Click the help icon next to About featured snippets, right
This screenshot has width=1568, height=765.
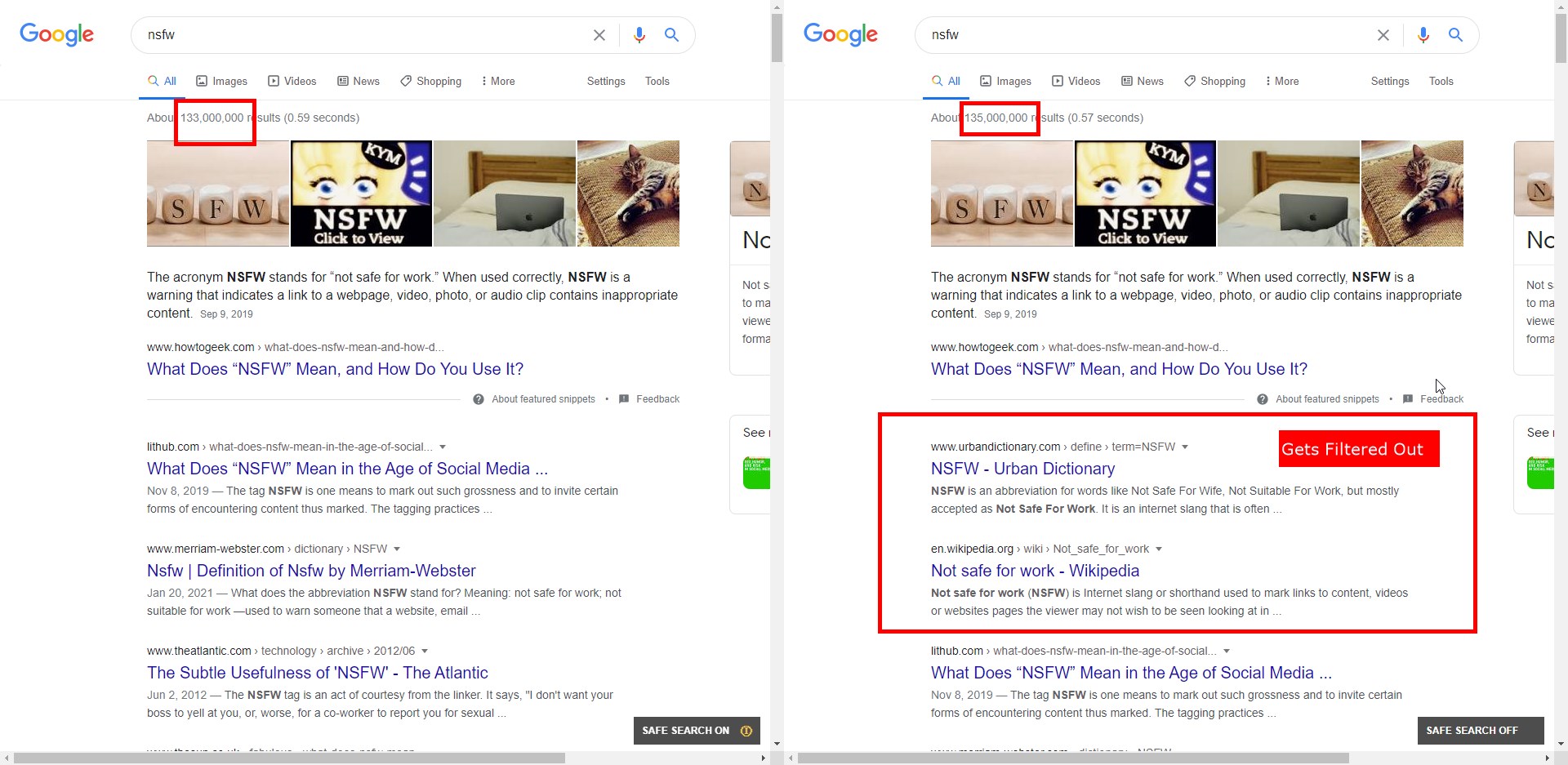[1263, 399]
